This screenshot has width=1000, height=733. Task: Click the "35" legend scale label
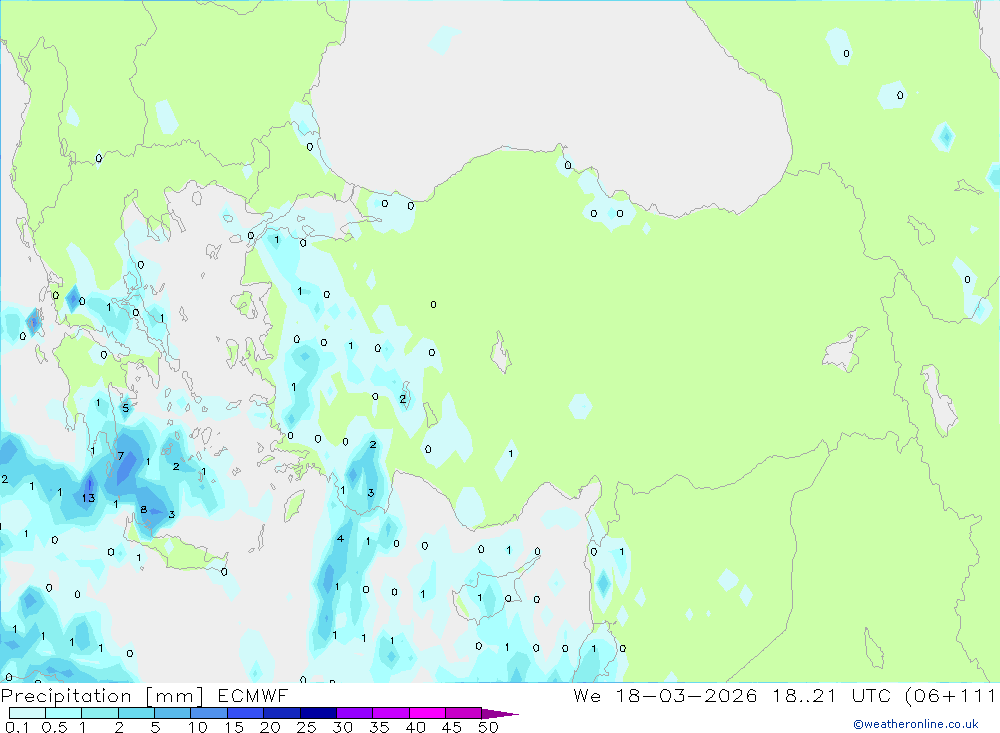pos(379,727)
